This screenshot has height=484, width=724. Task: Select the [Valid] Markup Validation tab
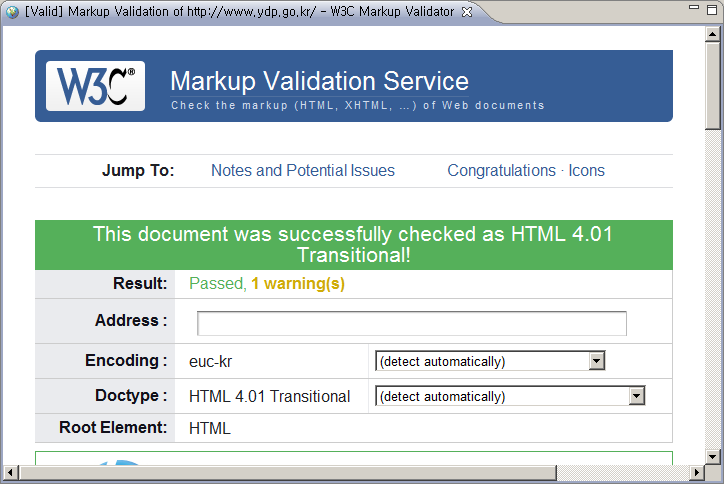click(x=230, y=11)
